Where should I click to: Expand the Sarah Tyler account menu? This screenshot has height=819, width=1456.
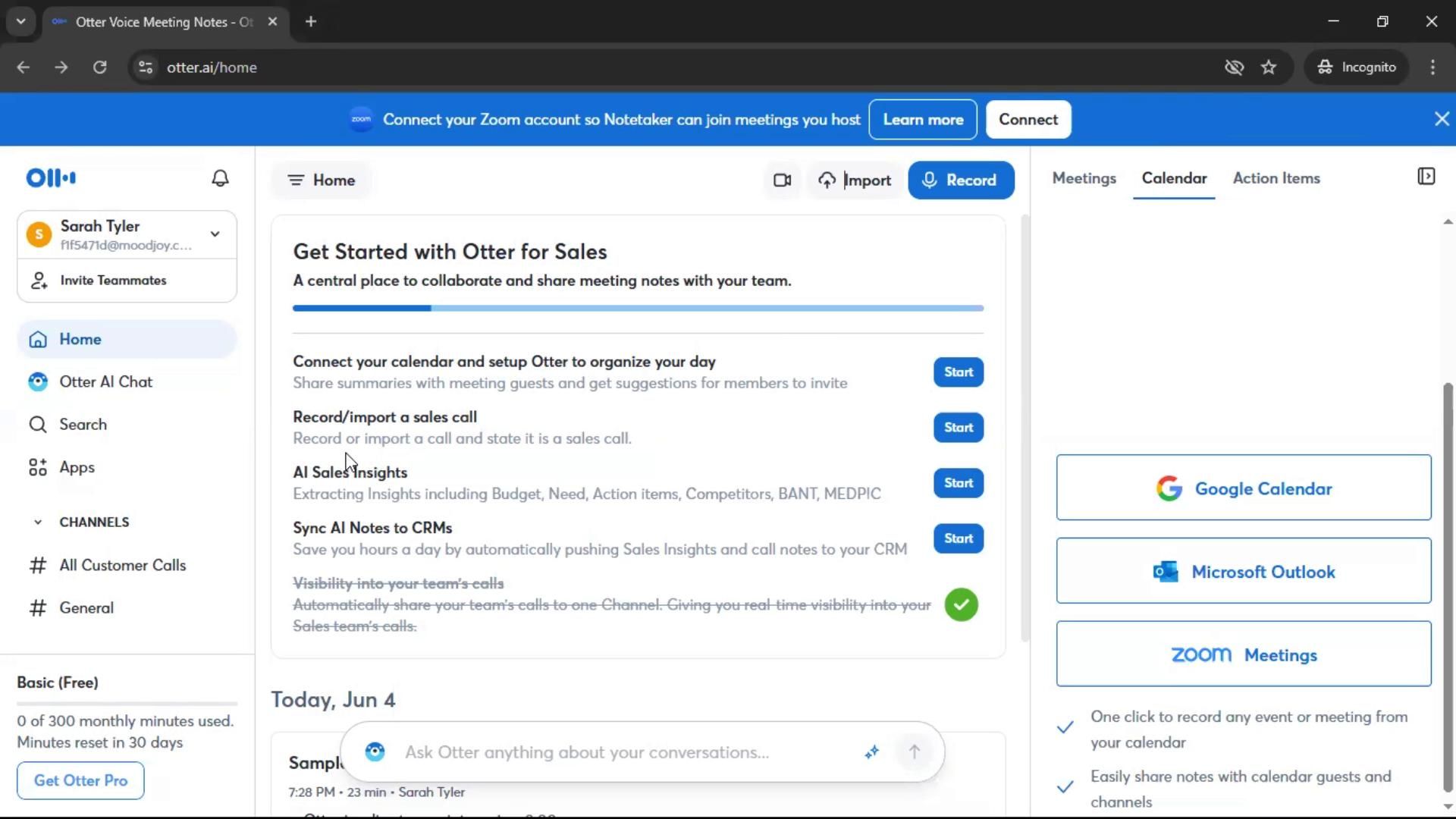pos(215,234)
